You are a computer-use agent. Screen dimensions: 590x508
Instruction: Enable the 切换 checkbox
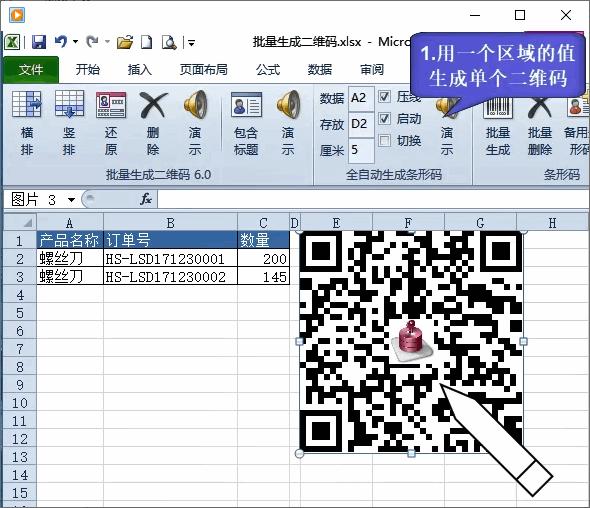384,140
